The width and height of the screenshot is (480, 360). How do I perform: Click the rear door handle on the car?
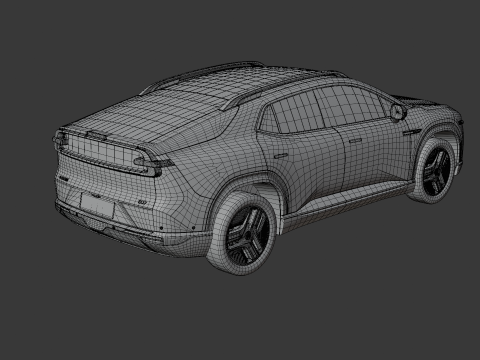(281, 156)
